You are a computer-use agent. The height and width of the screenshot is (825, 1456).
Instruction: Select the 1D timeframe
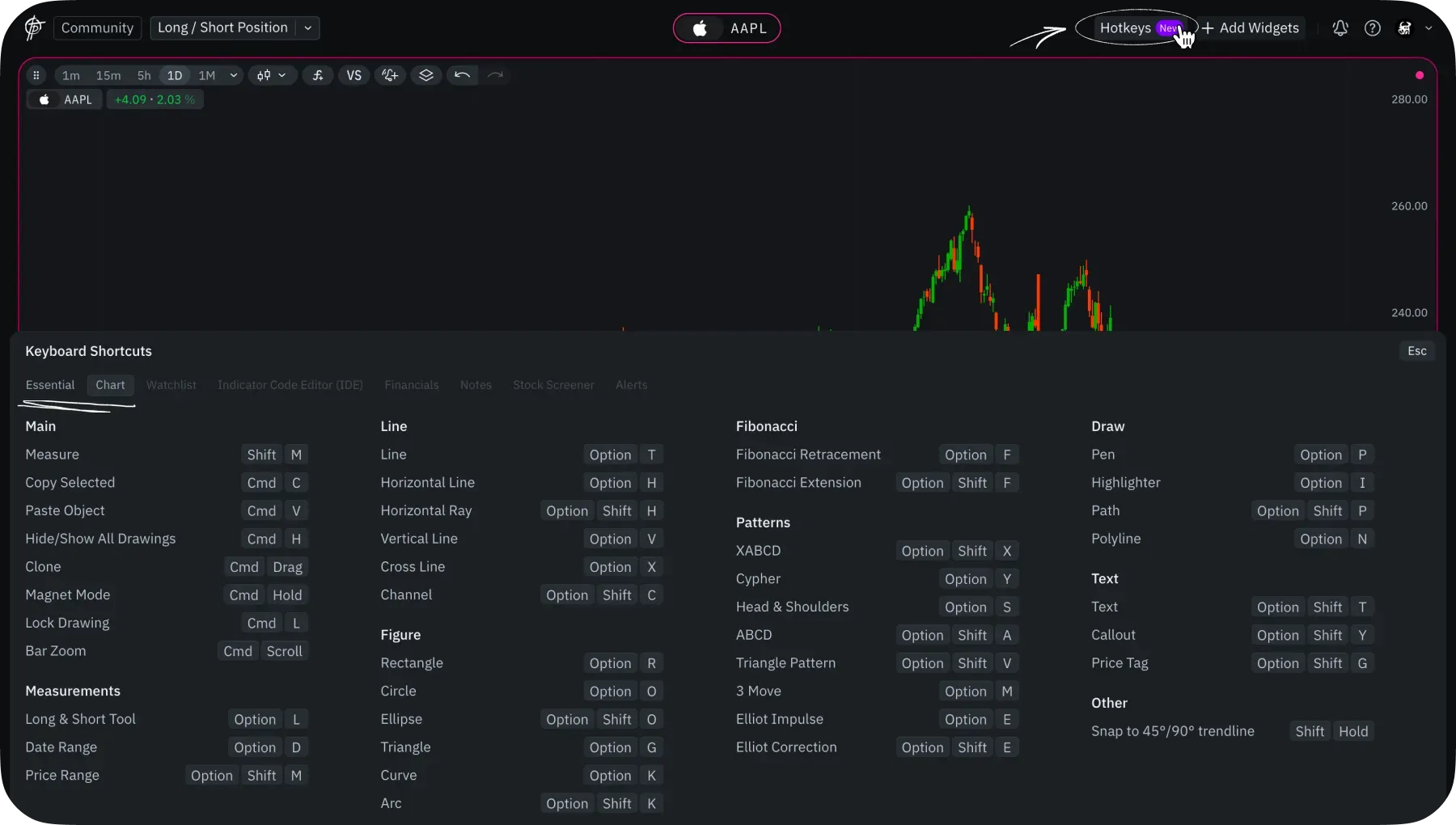tap(175, 75)
